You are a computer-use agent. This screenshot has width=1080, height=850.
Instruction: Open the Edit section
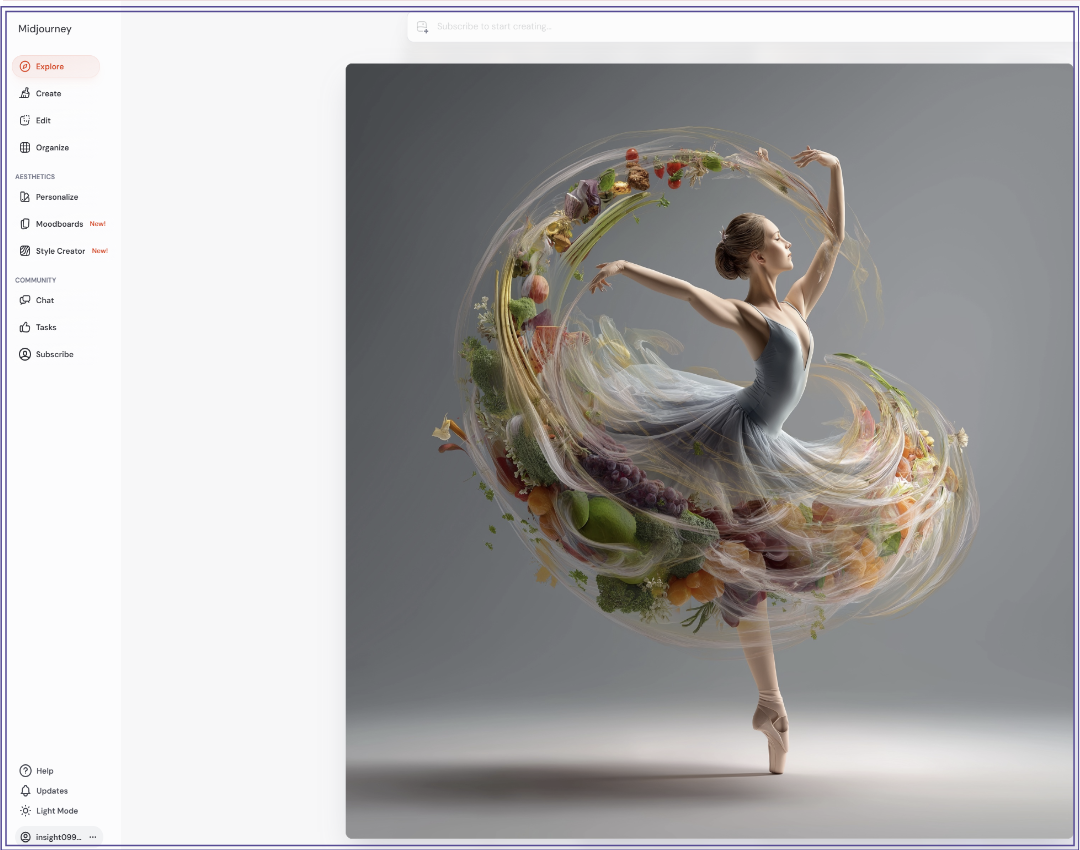pyautogui.click(x=43, y=121)
